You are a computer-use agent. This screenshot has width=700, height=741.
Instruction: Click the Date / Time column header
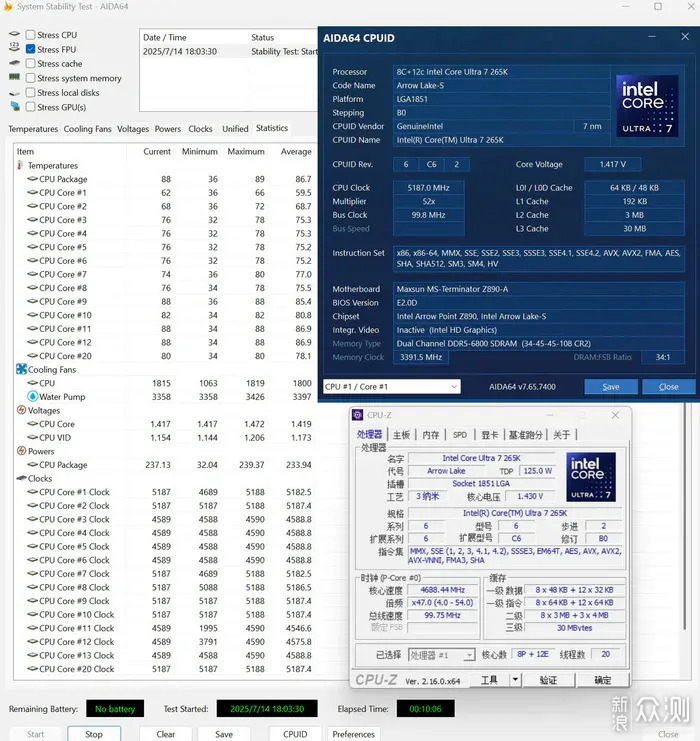164,37
